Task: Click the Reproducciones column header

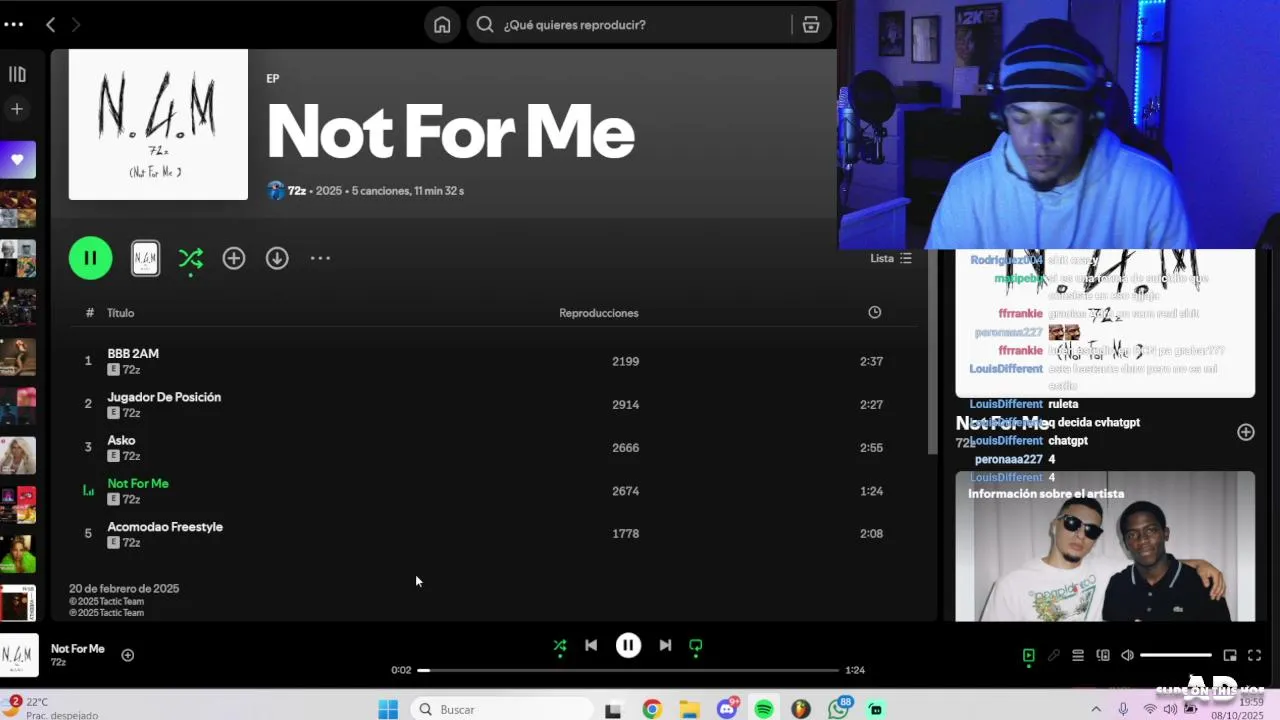Action: tap(598, 313)
